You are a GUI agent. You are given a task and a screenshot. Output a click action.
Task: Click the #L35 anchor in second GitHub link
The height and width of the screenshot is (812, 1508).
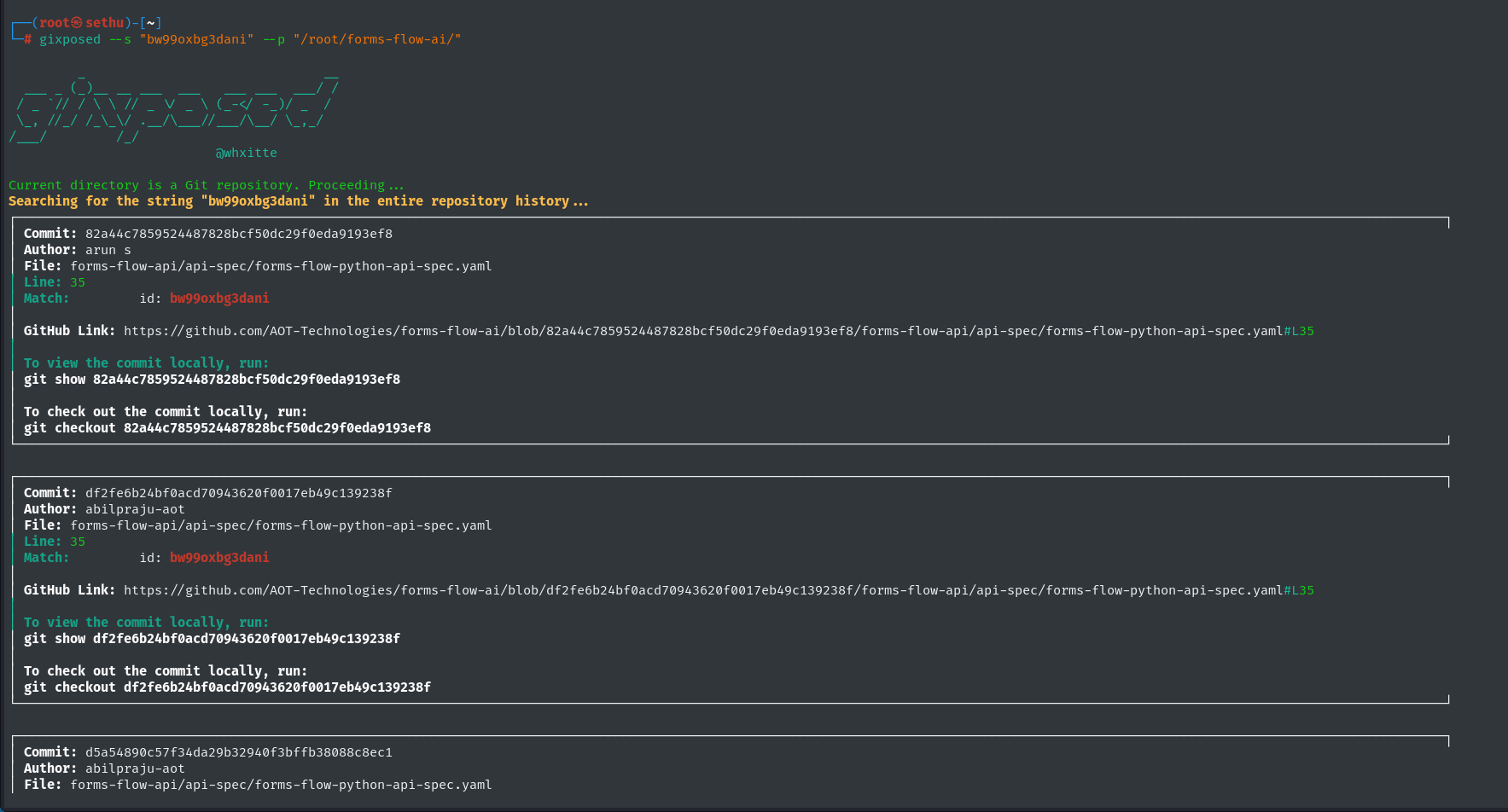coord(1298,589)
